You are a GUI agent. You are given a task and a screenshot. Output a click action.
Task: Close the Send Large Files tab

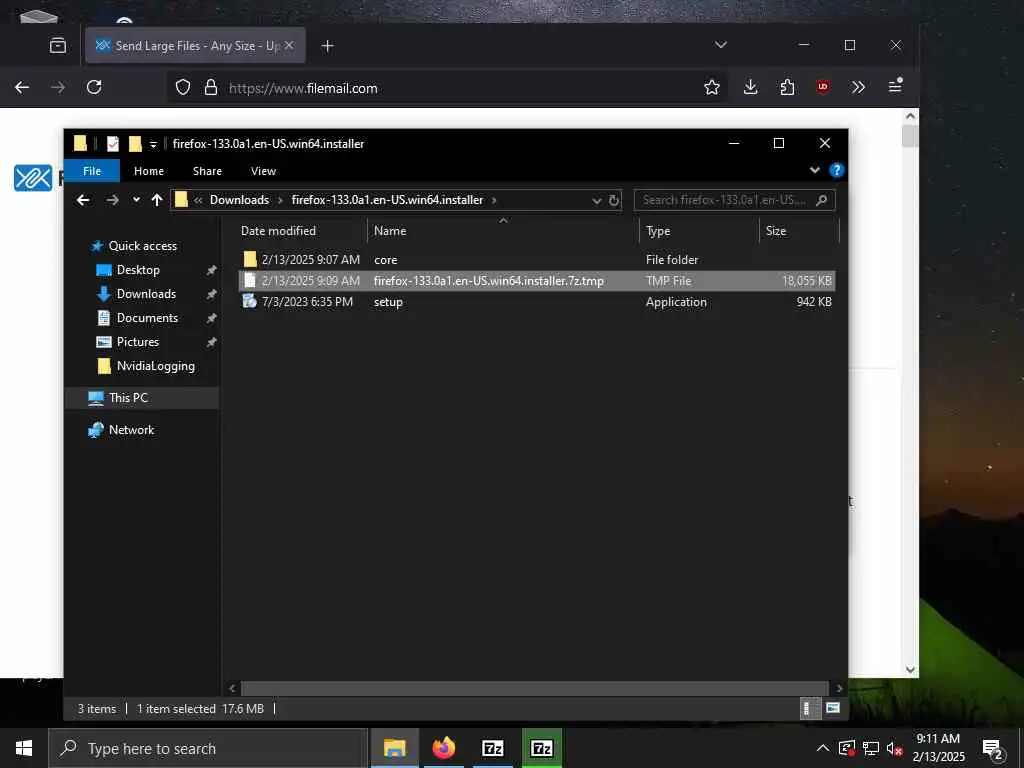(x=289, y=46)
